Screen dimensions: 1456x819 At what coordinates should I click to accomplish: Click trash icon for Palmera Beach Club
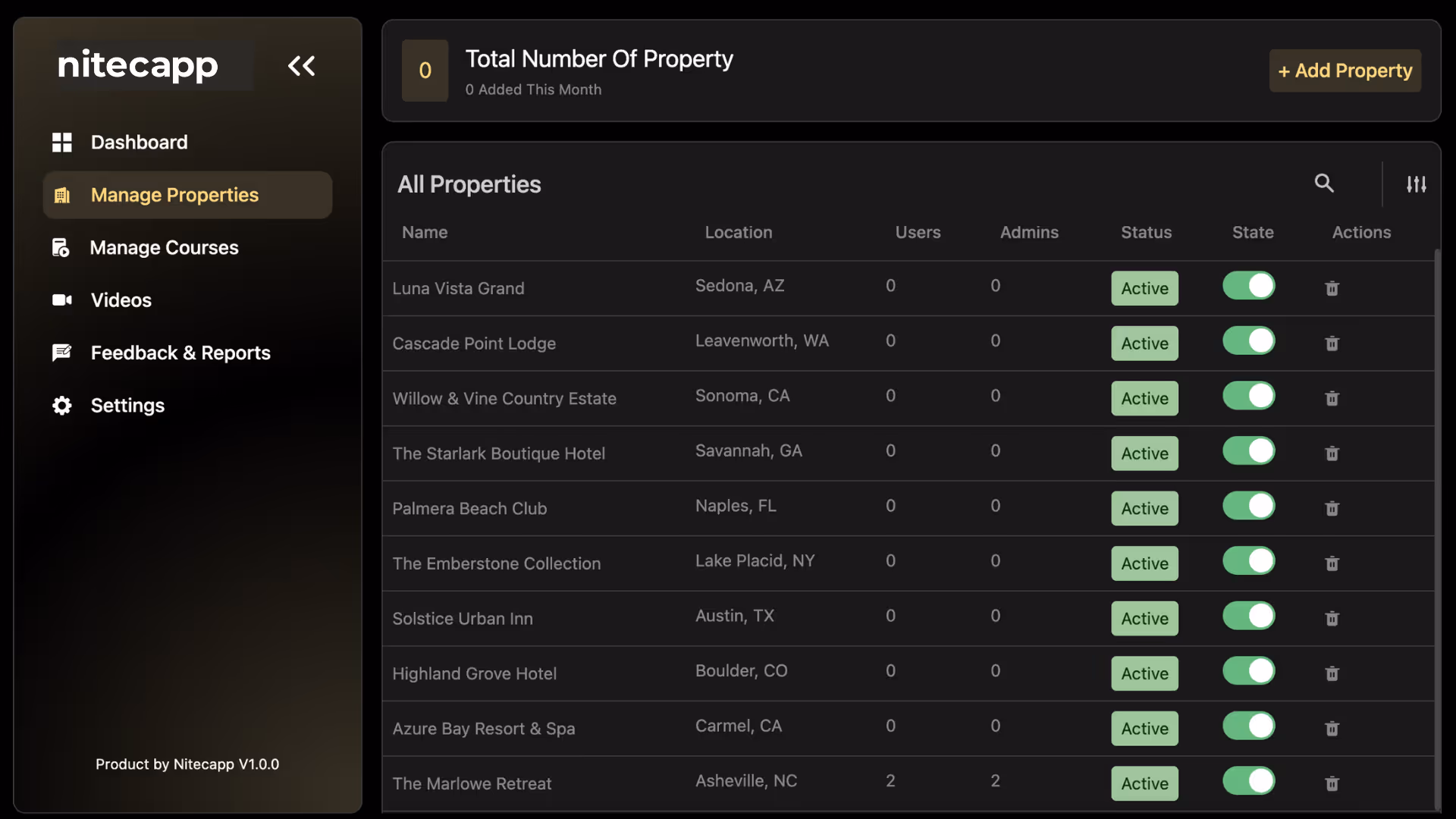pos(1332,508)
